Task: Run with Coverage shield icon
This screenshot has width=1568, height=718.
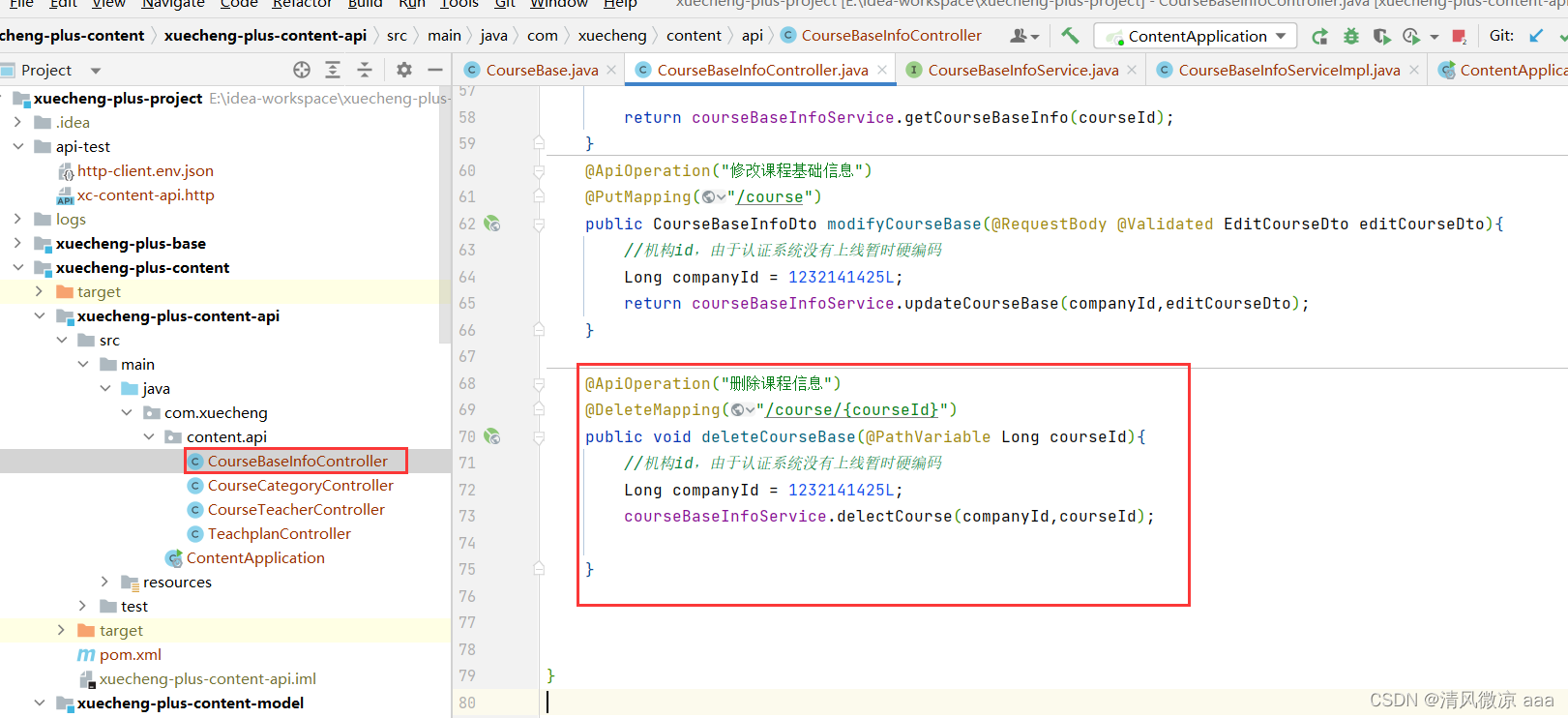Action: pyautogui.click(x=1382, y=37)
